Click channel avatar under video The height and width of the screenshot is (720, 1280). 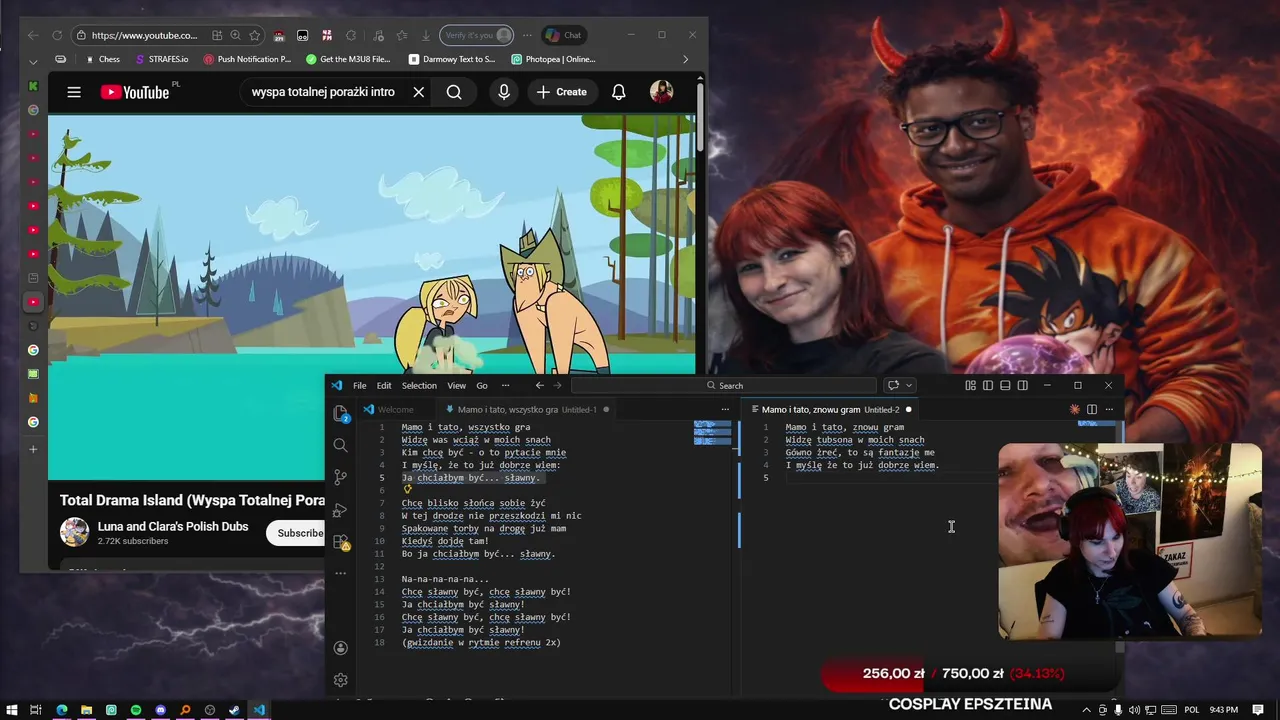coord(74,532)
